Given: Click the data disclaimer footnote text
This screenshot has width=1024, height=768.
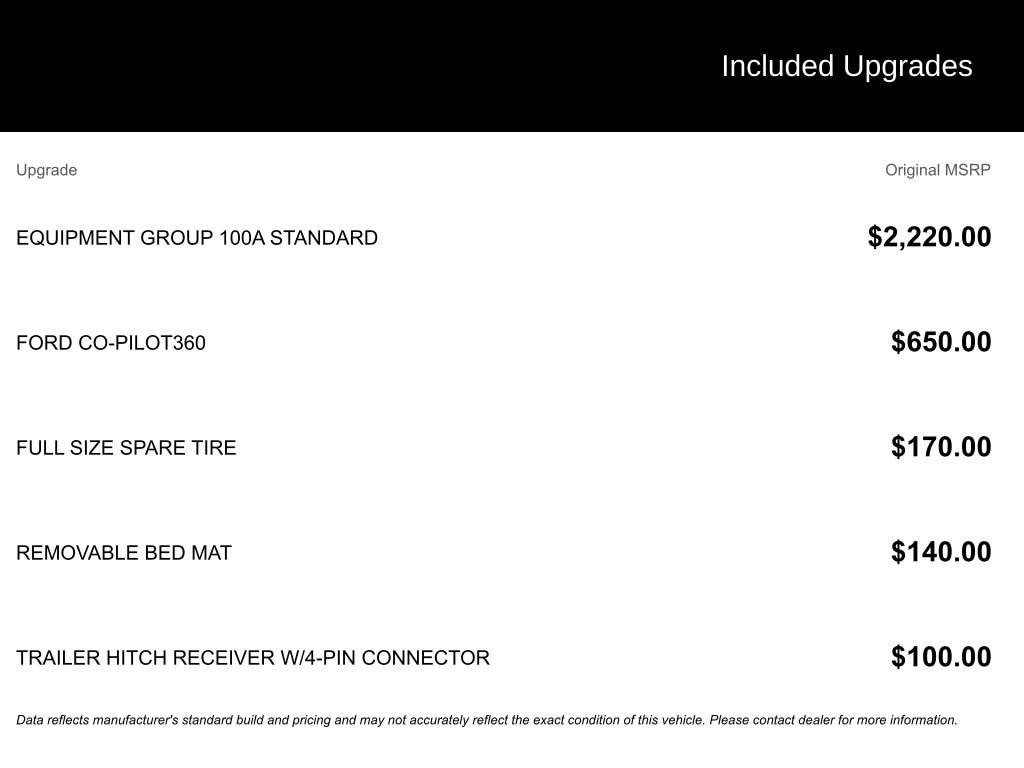Looking at the screenshot, I should (x=487, y=720).
